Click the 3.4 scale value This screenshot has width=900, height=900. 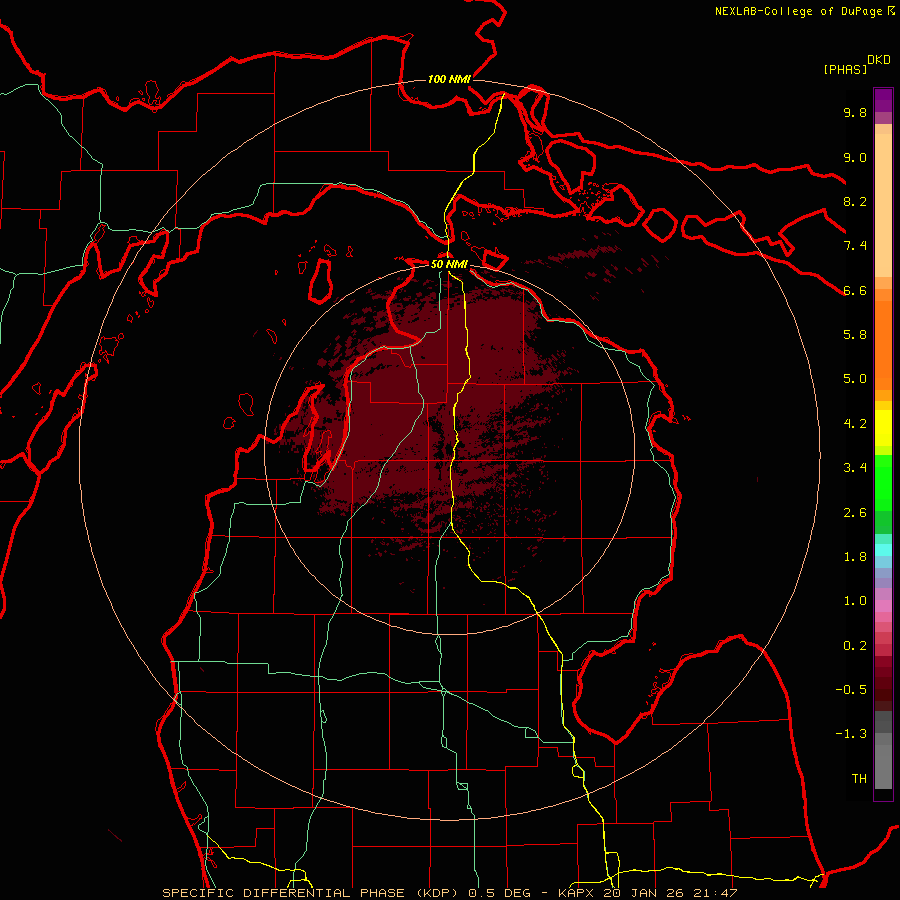click(x=855, y=468)
